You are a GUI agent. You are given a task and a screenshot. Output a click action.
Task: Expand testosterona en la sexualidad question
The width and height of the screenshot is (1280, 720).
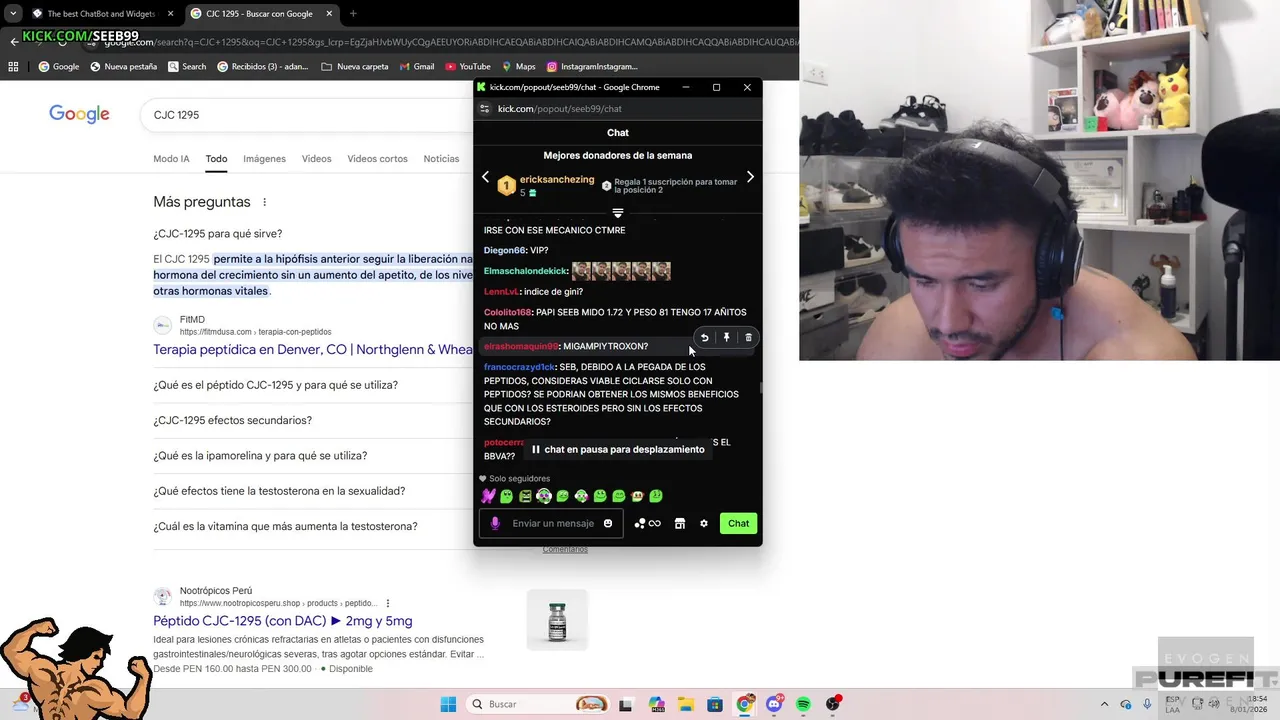pyautogui.click(x=313, y=491)
